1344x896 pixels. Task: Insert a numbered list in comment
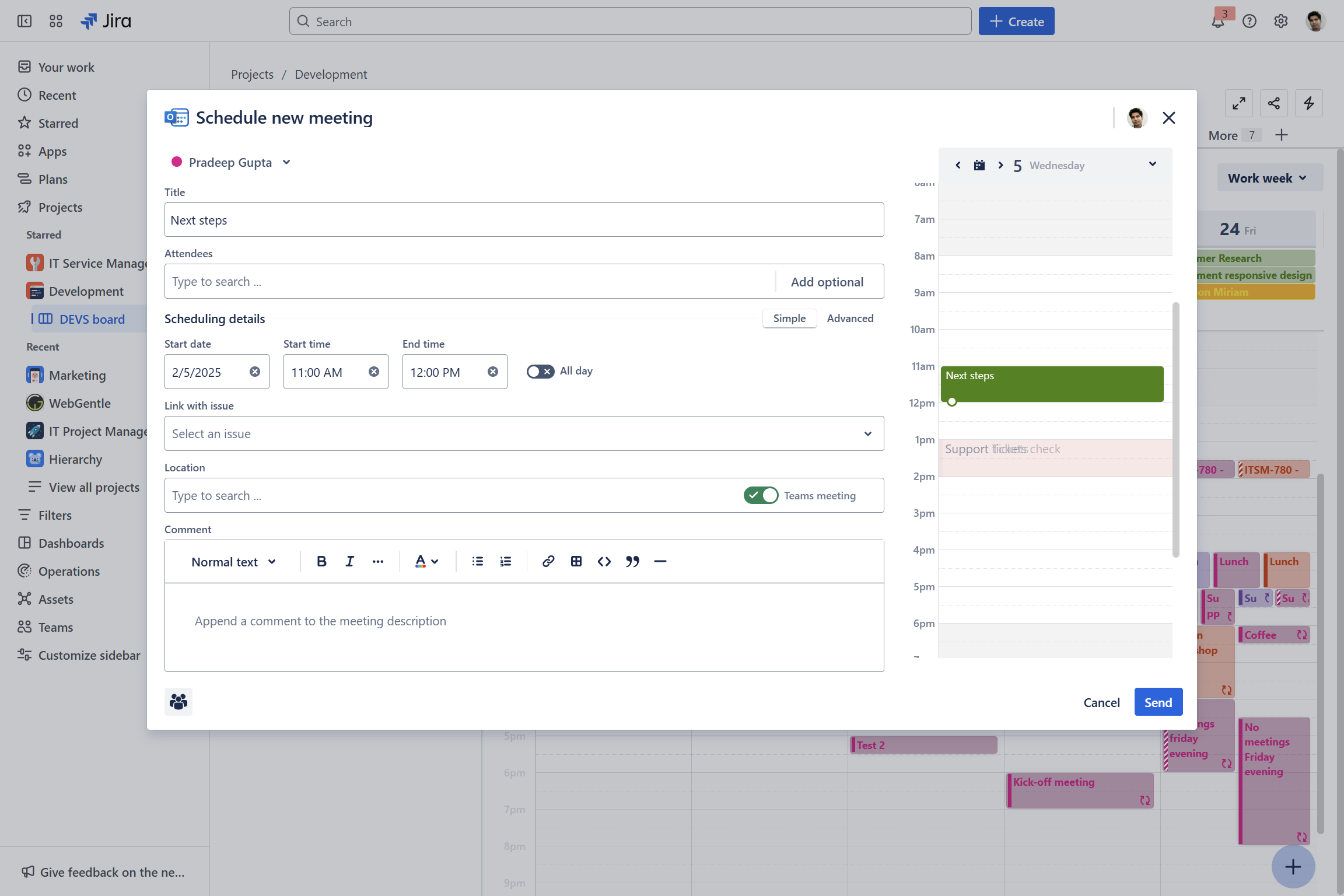(505, 561)
